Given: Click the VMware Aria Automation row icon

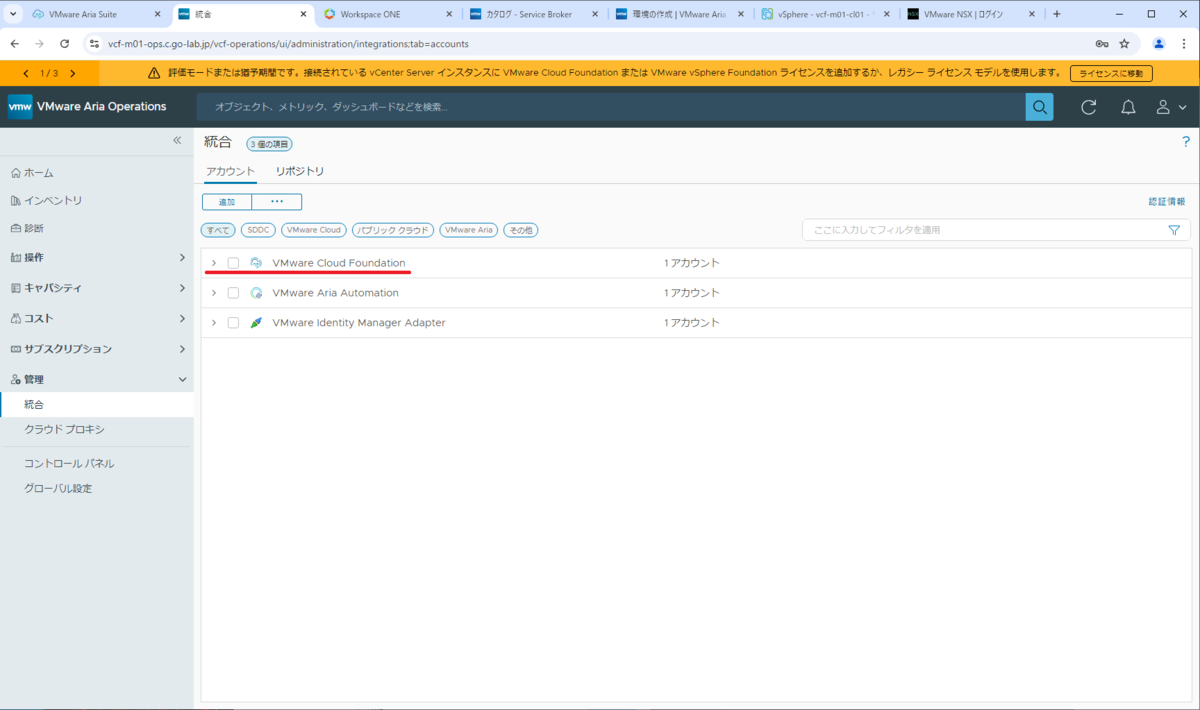Looking at the screenshot, I should click(256, 293).
